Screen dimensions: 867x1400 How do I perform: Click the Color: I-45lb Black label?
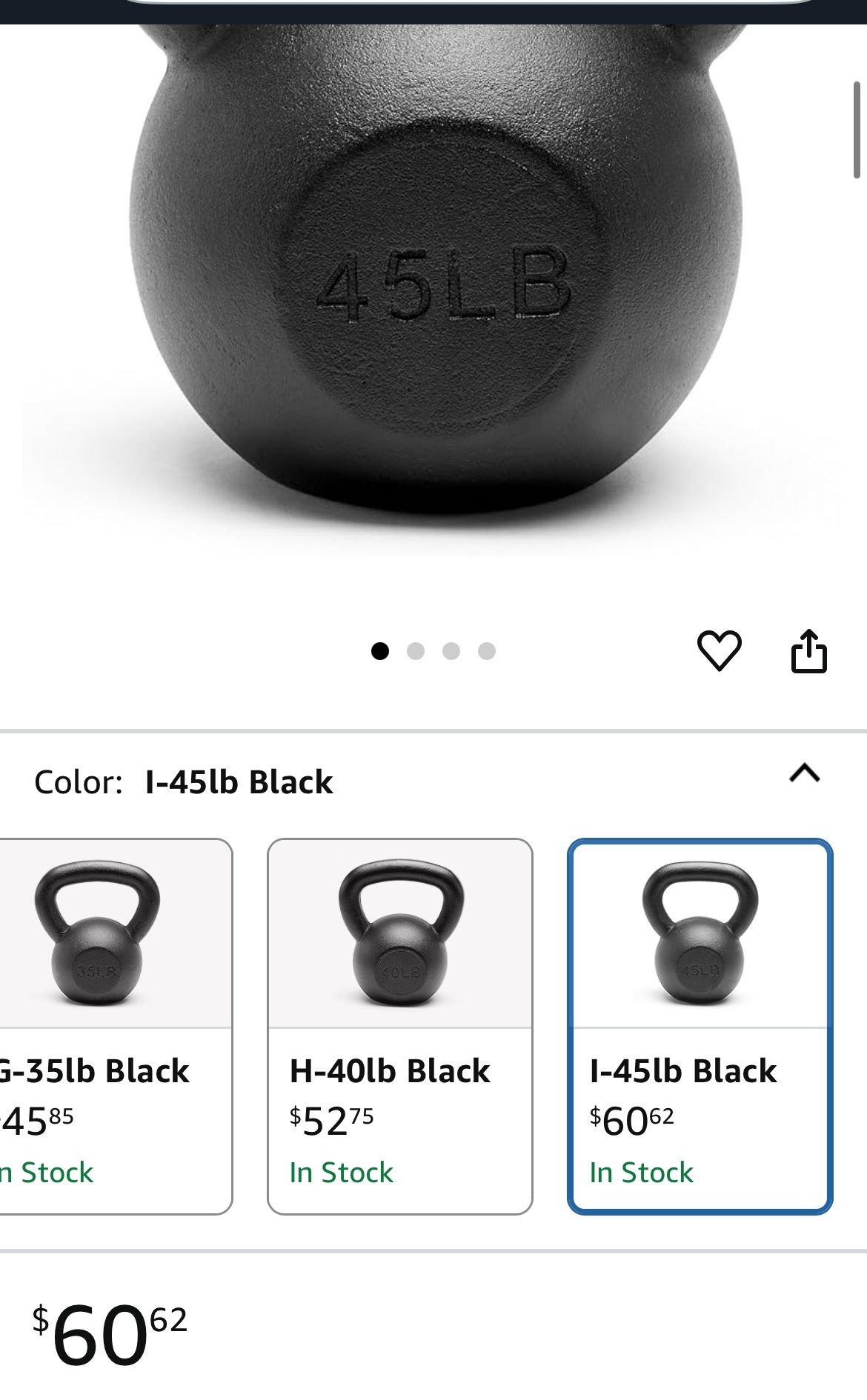click(x=184, y=782)
